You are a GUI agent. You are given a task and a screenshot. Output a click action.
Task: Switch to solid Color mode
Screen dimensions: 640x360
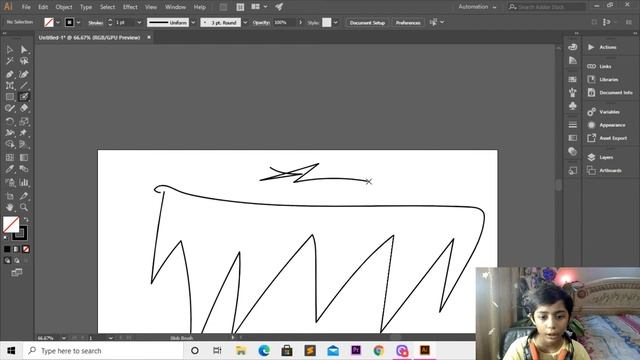click(7, 249)
